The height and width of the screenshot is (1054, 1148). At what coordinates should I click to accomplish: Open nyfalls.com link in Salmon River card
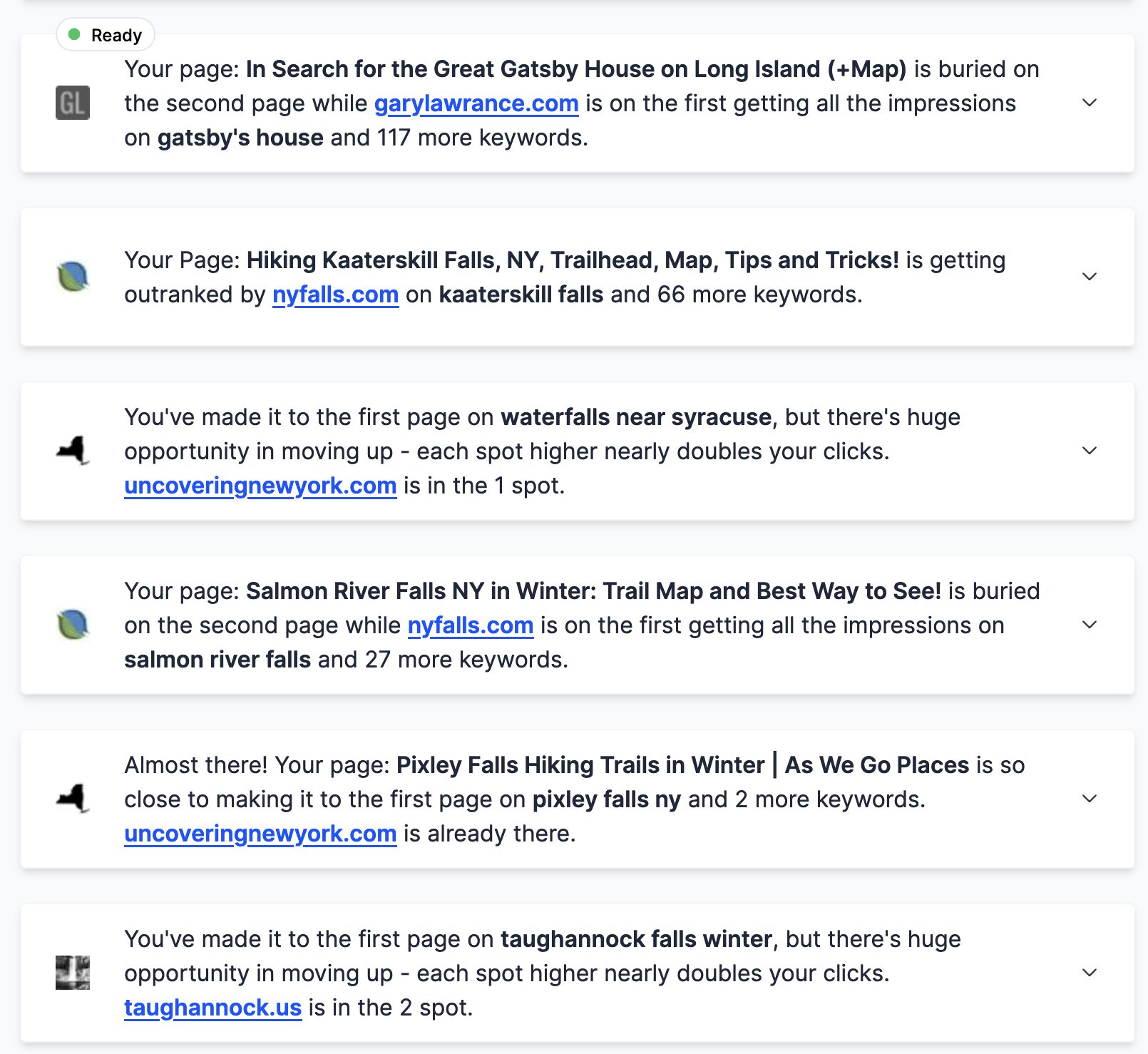click(x=471, y=626)
